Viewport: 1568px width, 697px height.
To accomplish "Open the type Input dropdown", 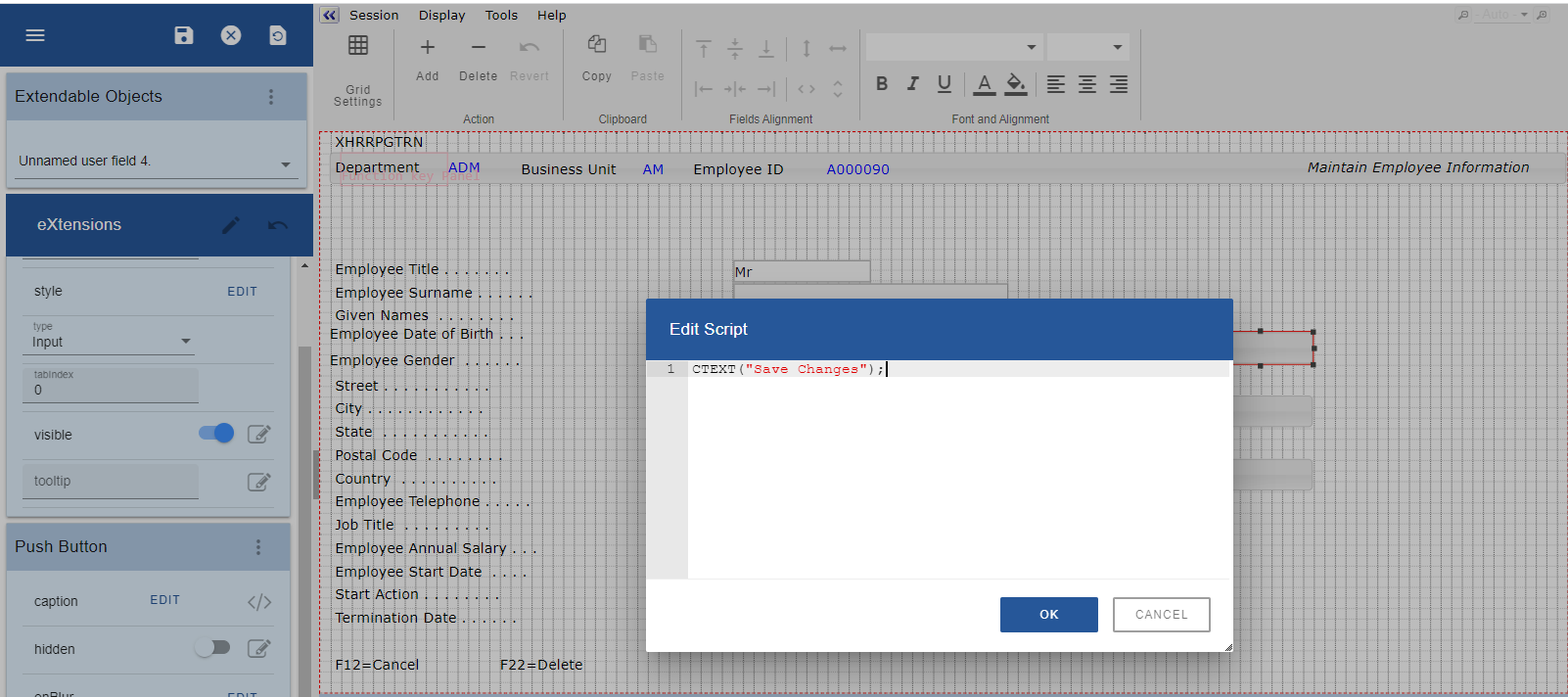I will pos(186,342).
